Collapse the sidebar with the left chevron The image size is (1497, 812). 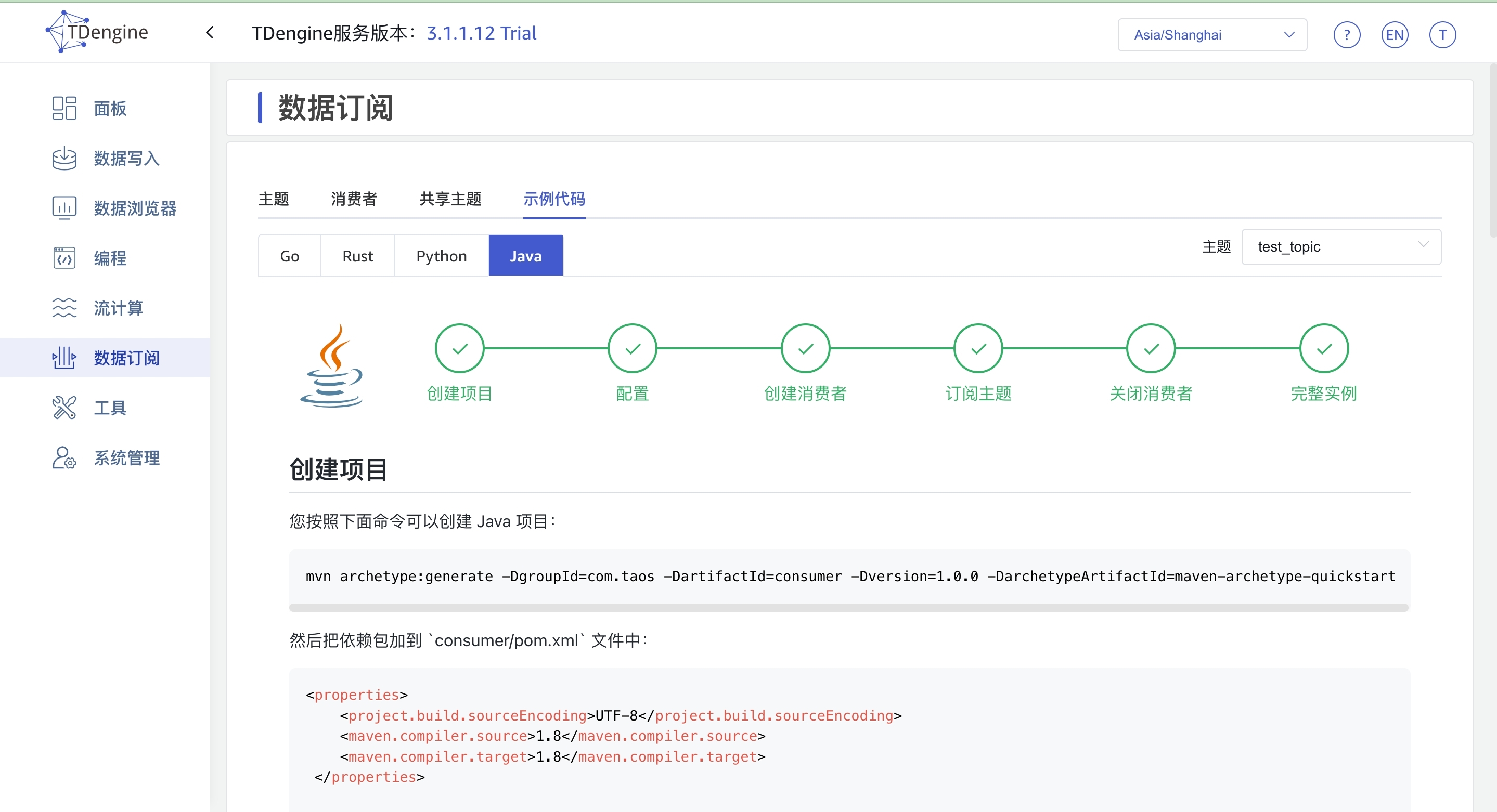[x=210, y=33]
